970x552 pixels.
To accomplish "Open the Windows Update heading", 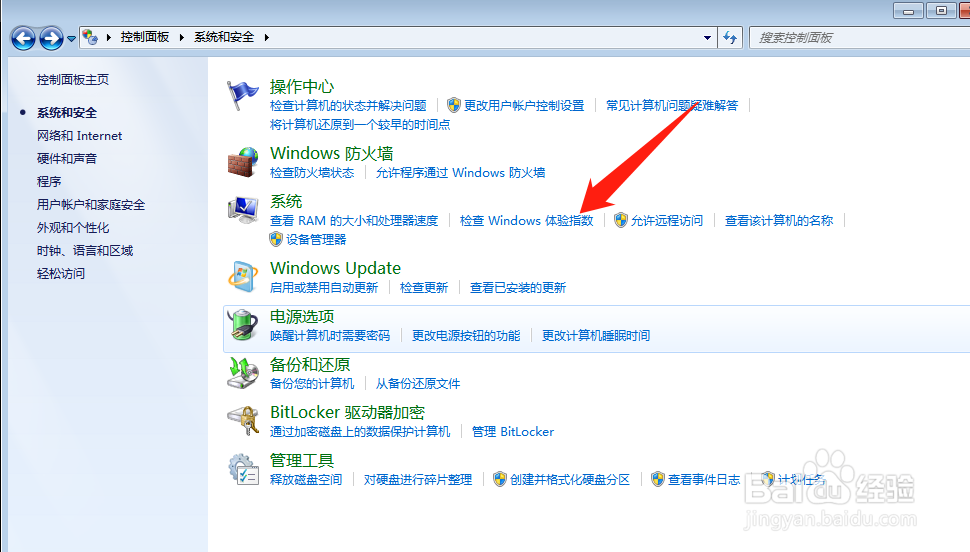I will (x=335, y=269).
